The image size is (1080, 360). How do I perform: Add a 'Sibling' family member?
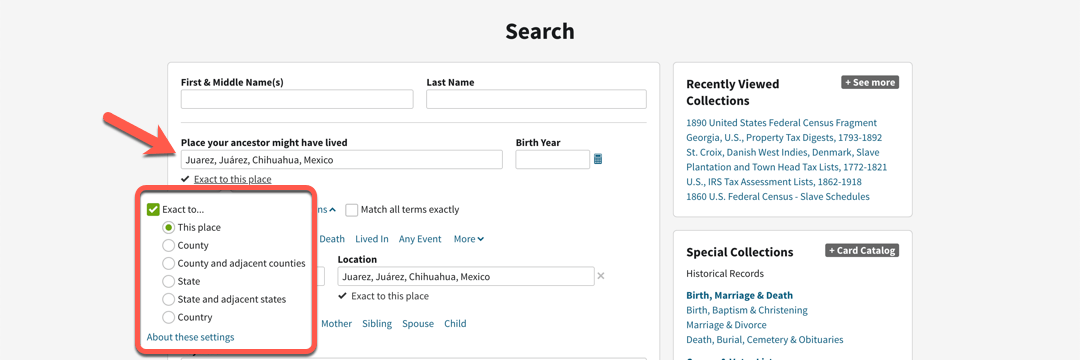point(377,324)
